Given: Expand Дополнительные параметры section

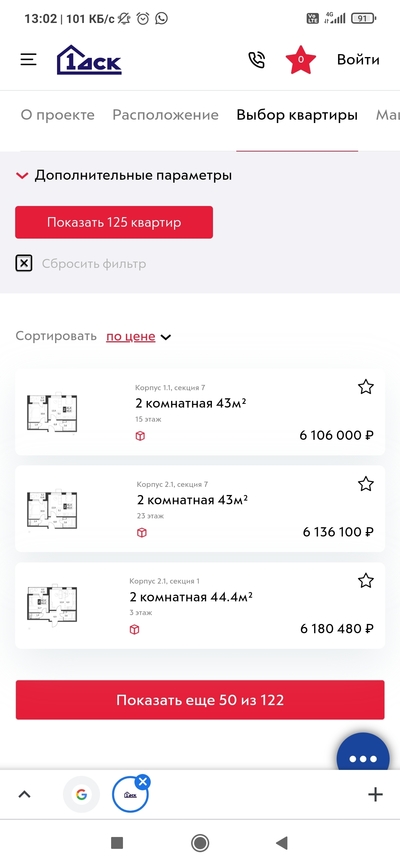Looking at the screenshot, I should pyautogui.click(x=124, y=176).
